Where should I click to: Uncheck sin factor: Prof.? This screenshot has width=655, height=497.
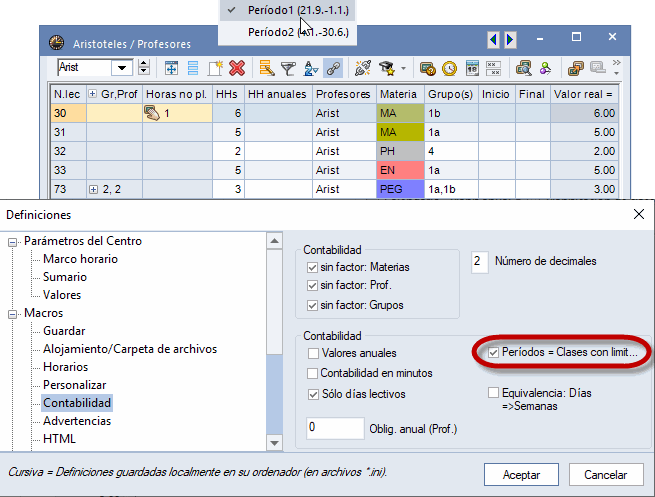click(x=312, y=285)
